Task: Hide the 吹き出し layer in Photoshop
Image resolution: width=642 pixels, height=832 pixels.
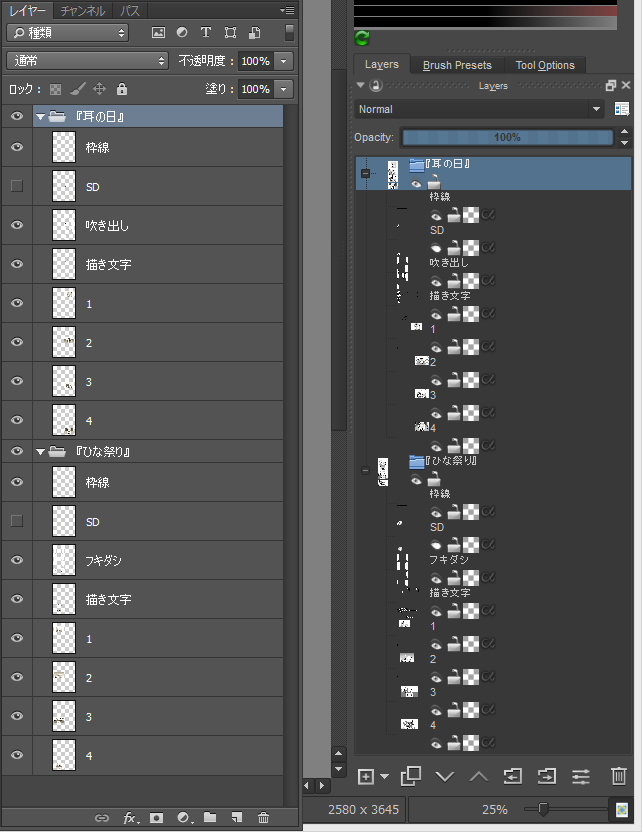Action: coord(16,225)
